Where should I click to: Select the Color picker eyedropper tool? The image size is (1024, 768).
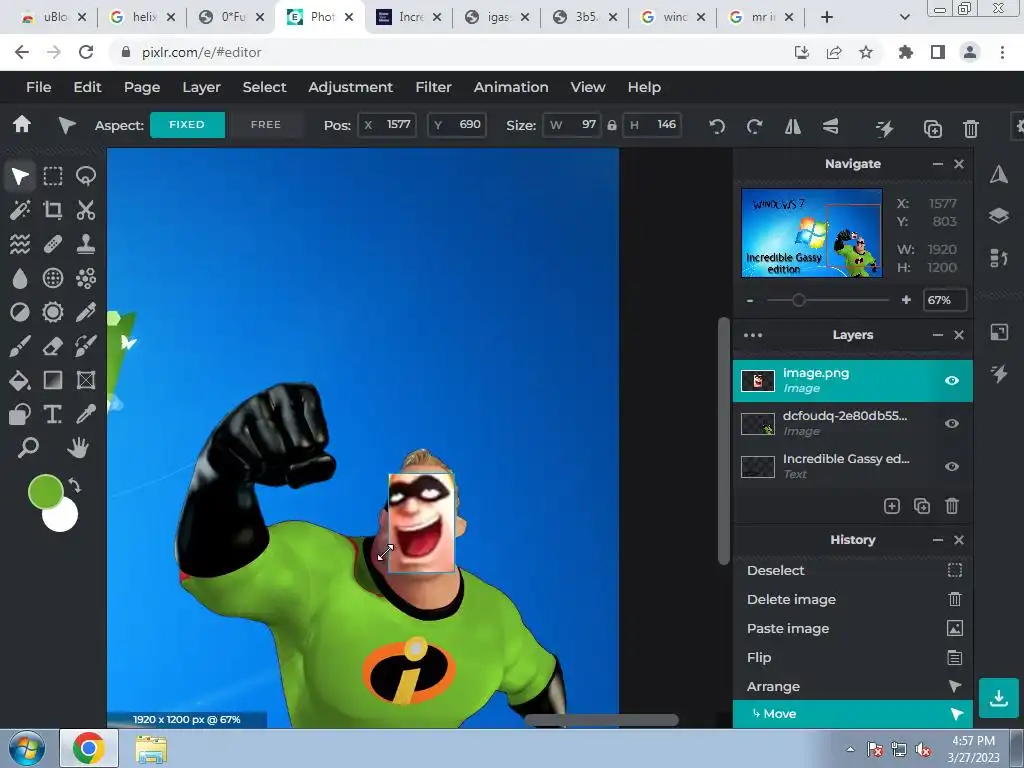[x=86, y=414]
